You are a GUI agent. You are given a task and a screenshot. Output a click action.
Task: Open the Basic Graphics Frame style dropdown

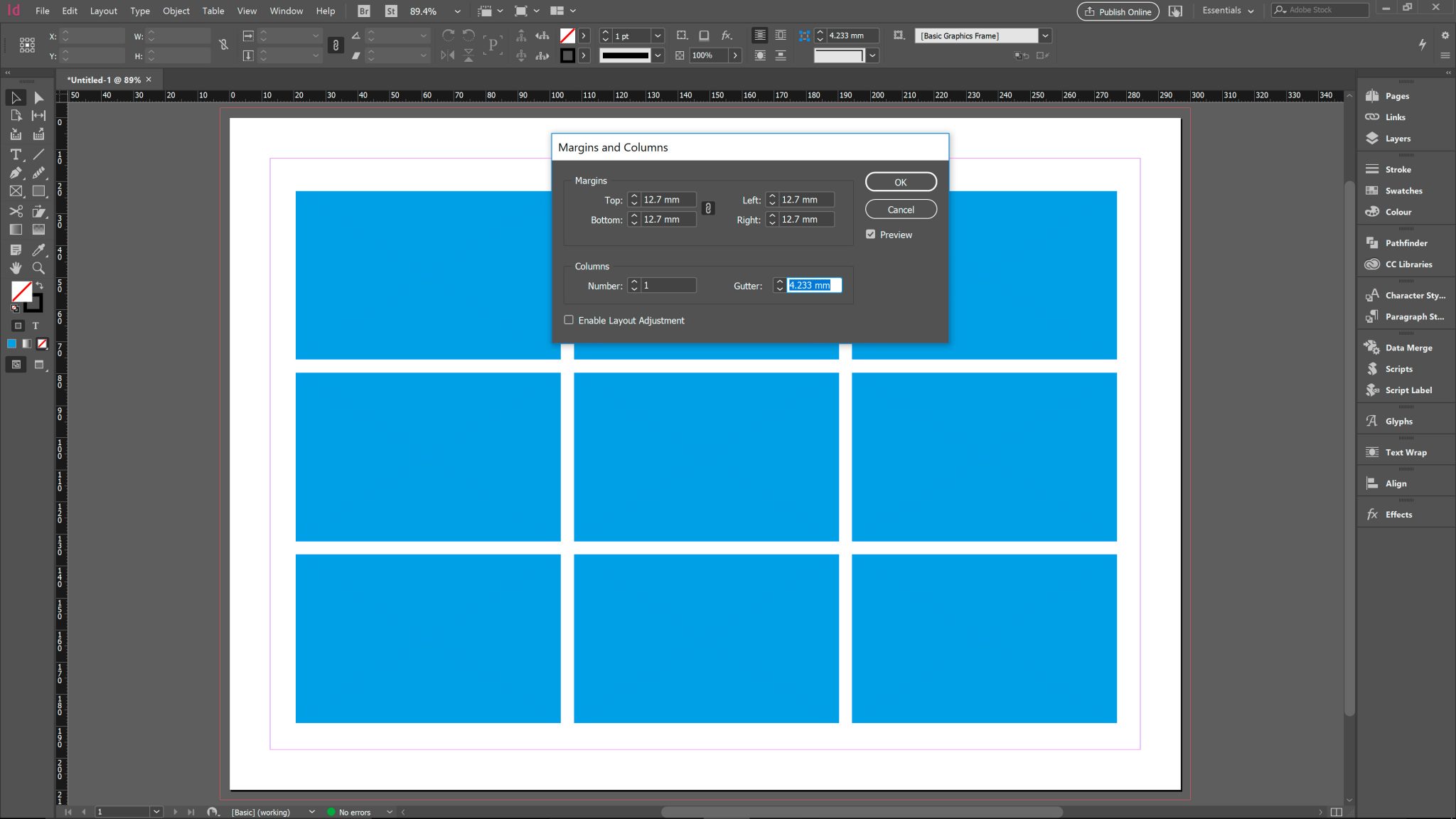[1045, 36]
